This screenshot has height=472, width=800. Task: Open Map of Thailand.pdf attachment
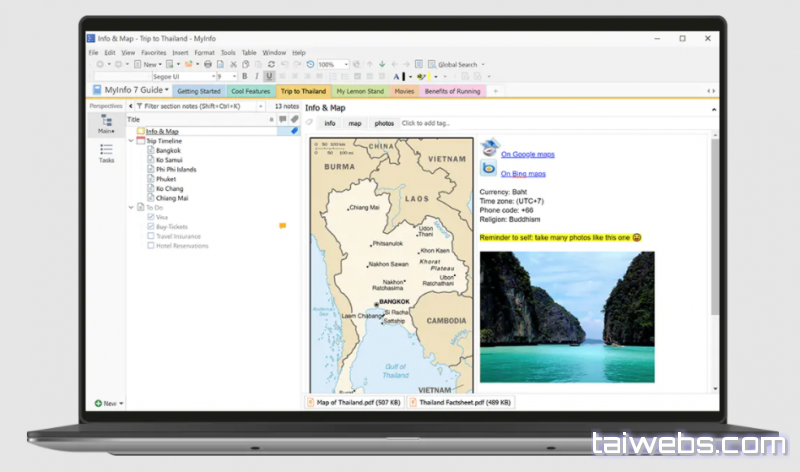(x=354, y=401)
